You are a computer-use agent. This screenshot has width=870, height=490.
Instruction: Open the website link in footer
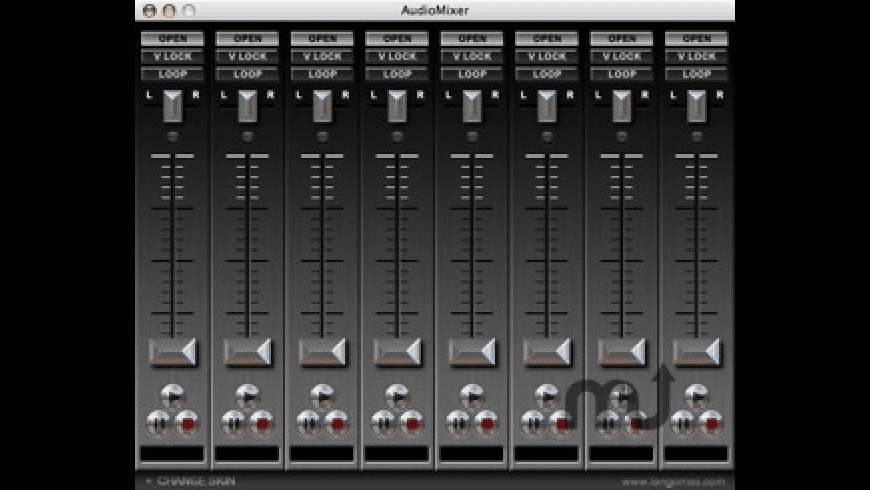tap(673, 481)
